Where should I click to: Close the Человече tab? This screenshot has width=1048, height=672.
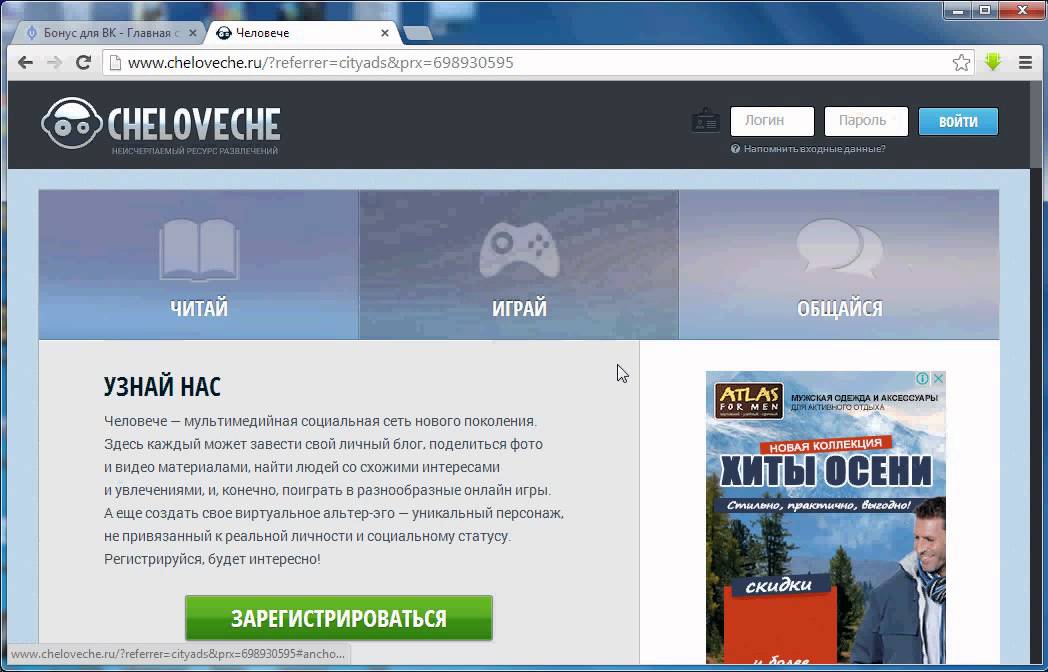click(x=385, y=33)
